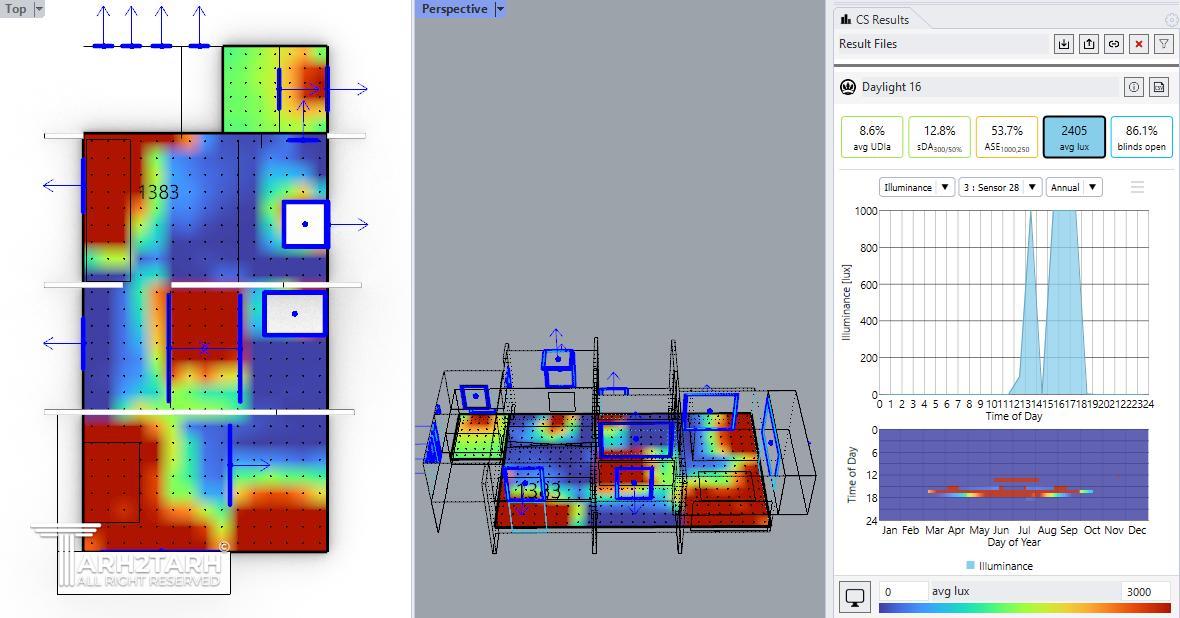Show Daylight 16 info icon
This screenshot has height=618, width=1180.
pyautogui.click(x=1134, y=87)
